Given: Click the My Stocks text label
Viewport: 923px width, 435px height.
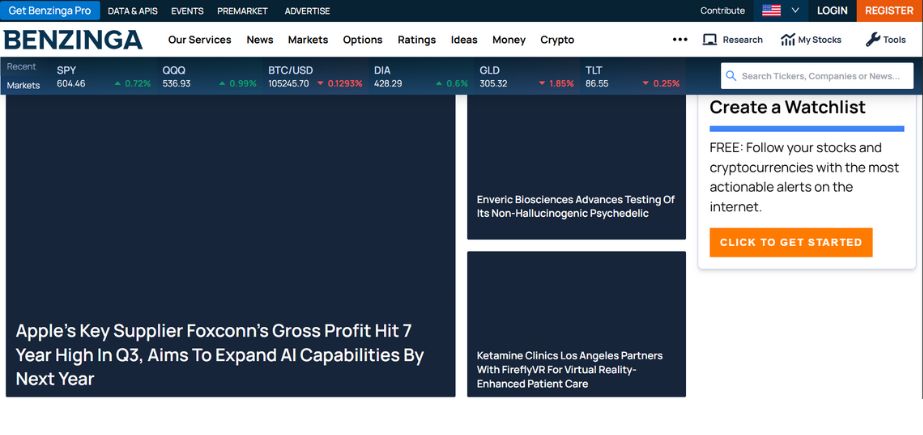Looking at the screenshot, I should (x=819, y=39).
